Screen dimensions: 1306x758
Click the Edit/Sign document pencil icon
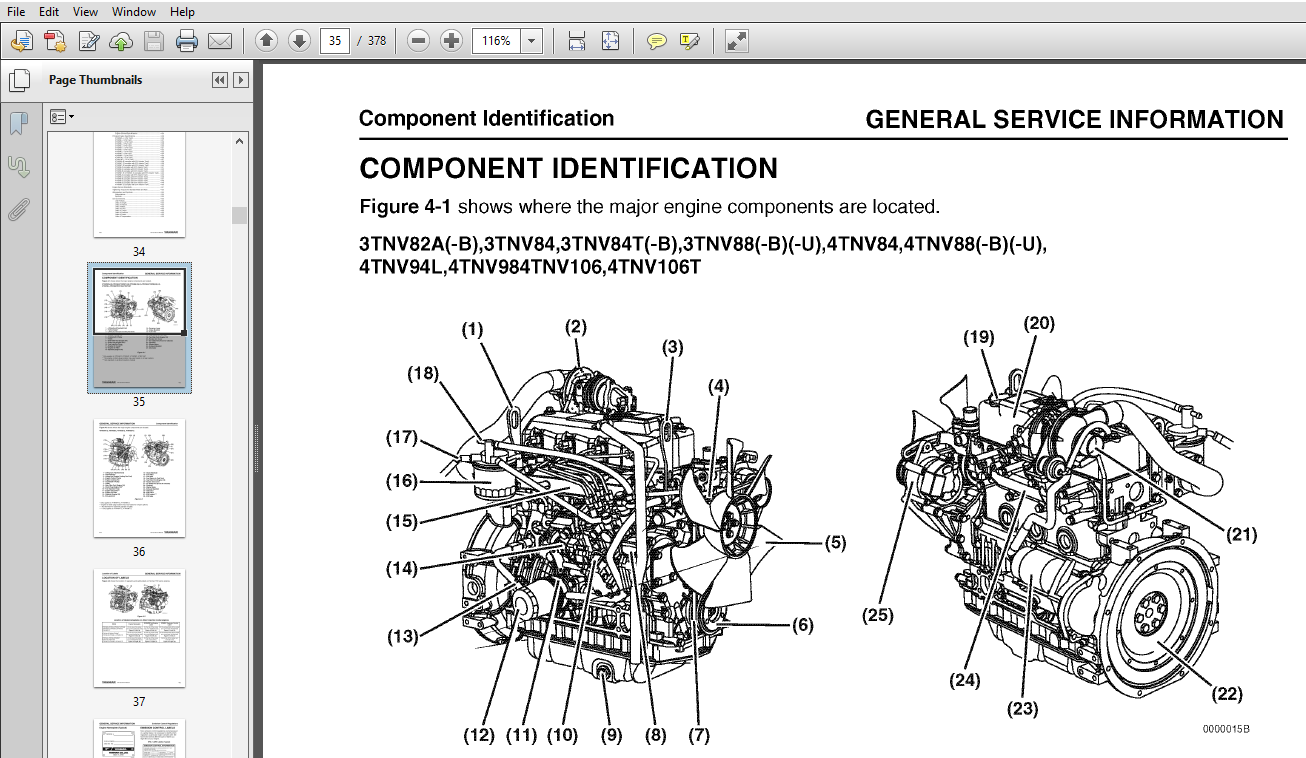tap(88, 41)
